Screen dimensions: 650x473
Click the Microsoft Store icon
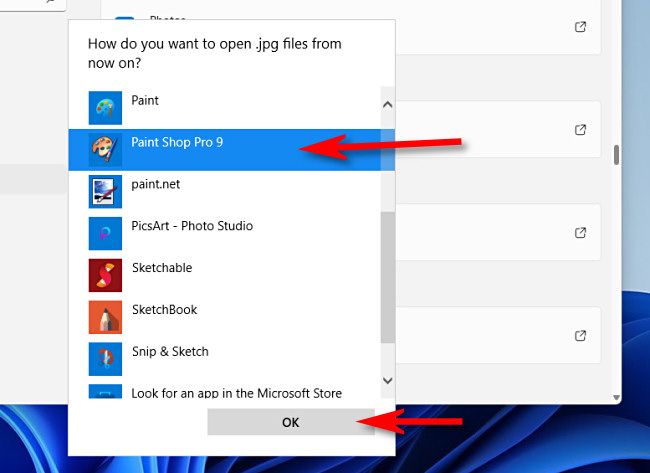coord(105,391)
